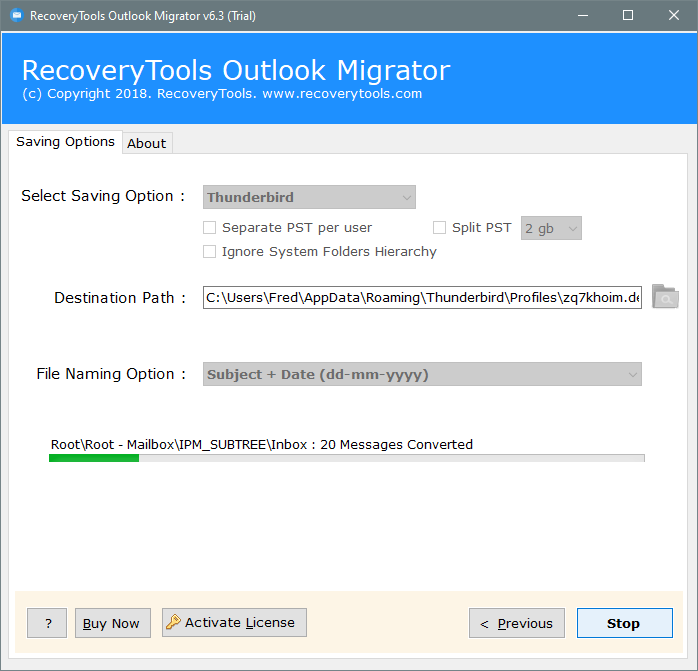The image size is (698, 671).
Task: Open the Thunderbird saving option dropdown
Action: (x=309, y=197)
